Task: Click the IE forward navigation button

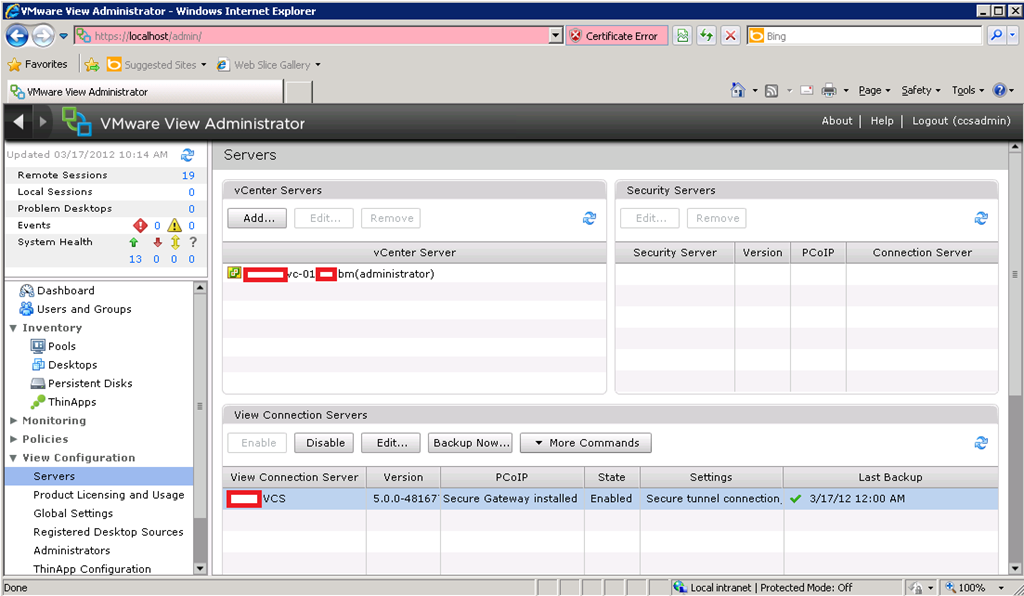Action: tap(43, 36)
